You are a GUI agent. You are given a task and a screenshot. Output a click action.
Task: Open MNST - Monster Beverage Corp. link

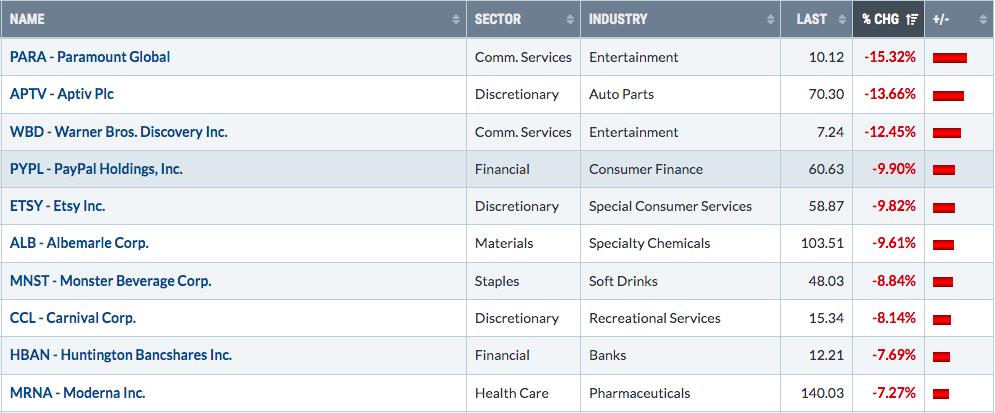(111, 281)
